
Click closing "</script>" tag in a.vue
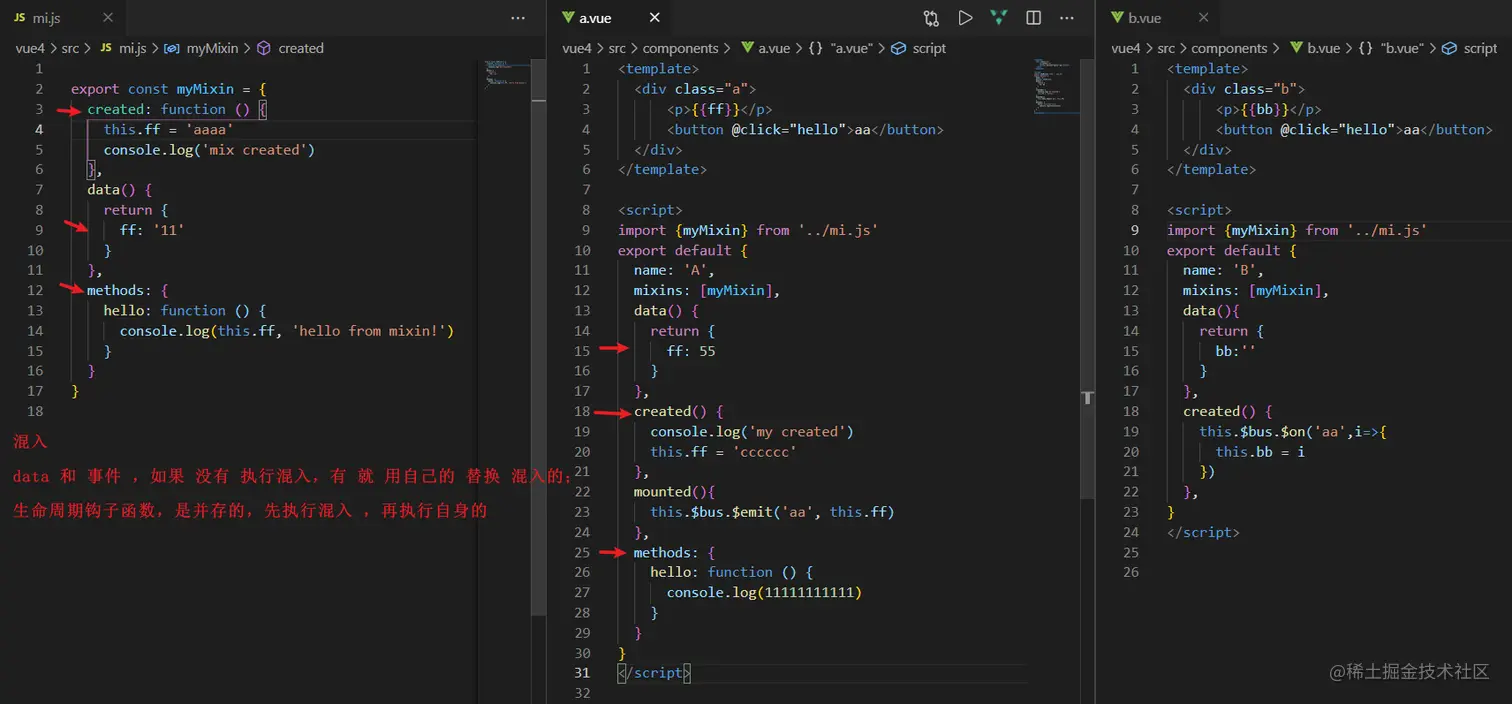[654, 673]
